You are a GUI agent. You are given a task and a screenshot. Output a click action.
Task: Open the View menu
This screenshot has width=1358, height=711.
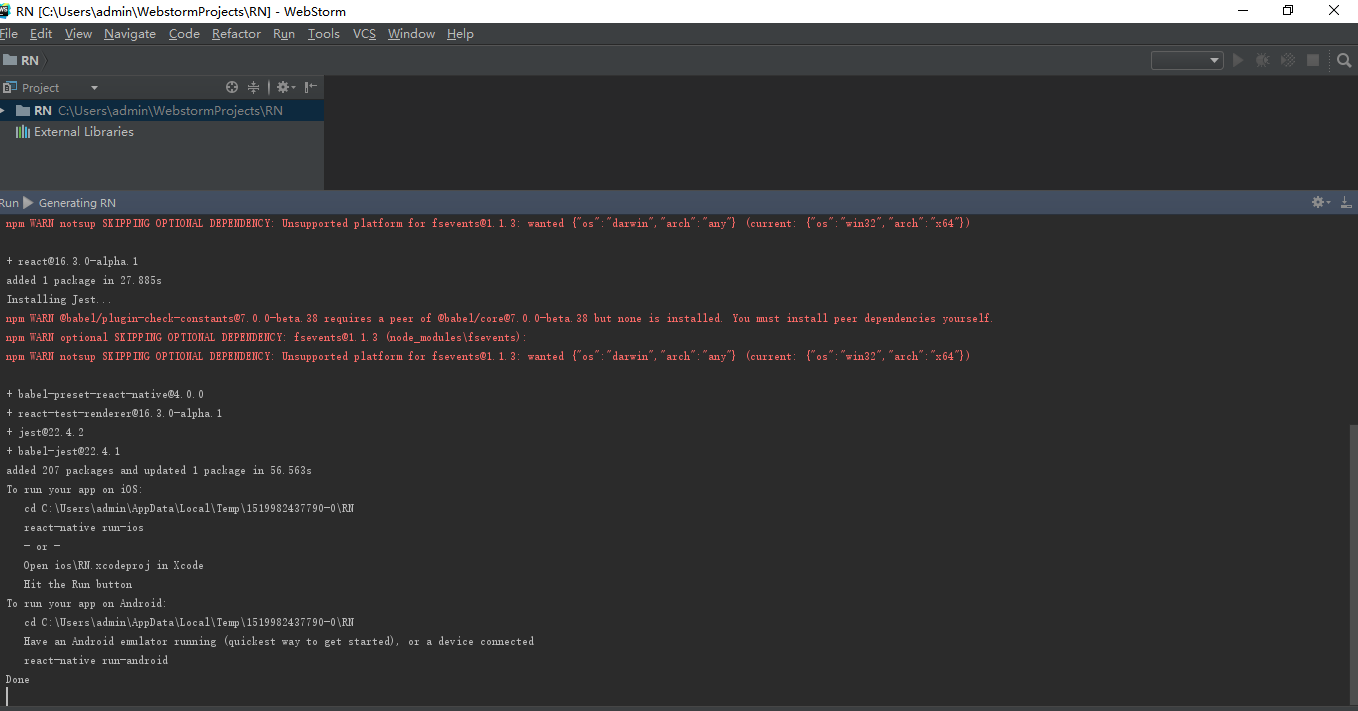click(78, 34)
